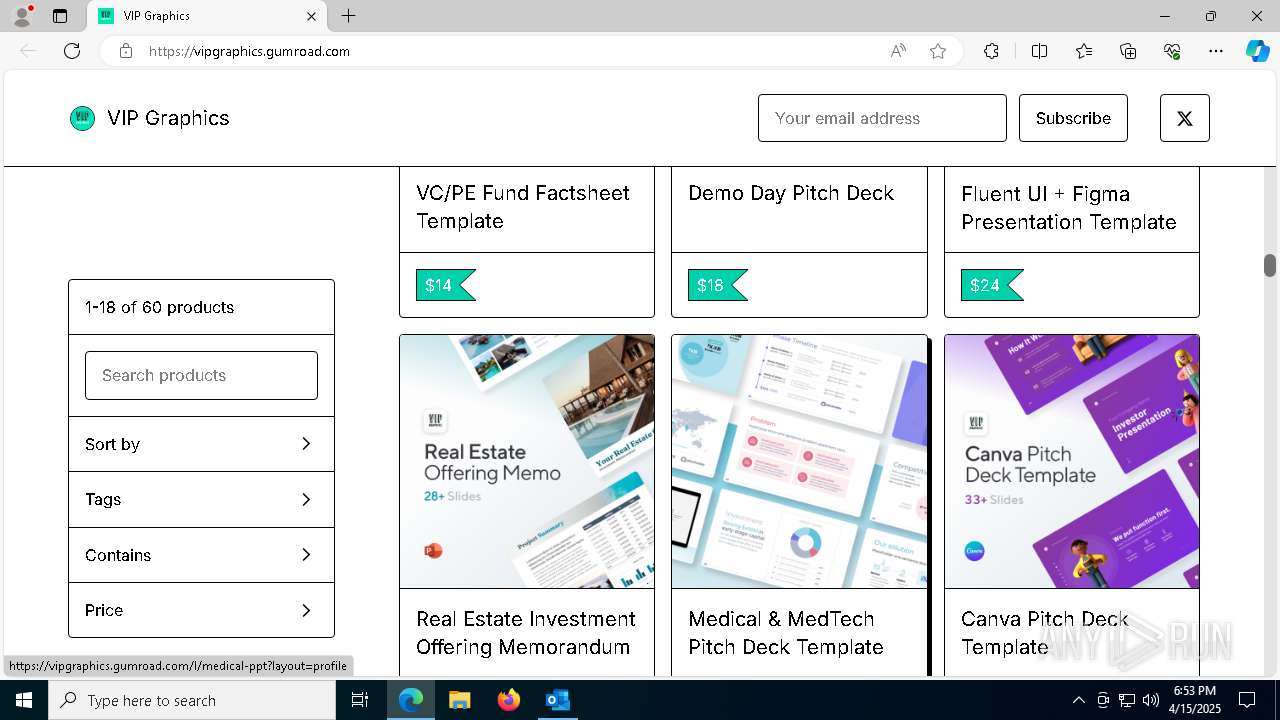Open the tab actions menu icon
This screenshot has width=1280, height=720.
click(60, 16)
